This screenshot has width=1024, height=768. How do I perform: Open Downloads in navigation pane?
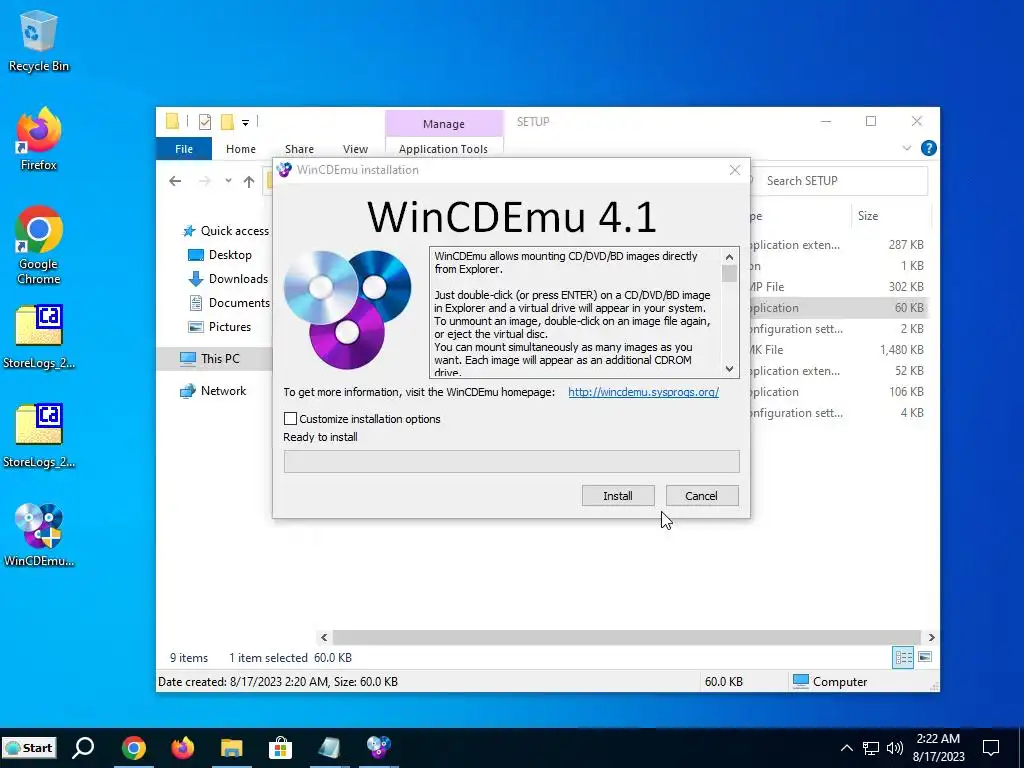tap(228, 279)
